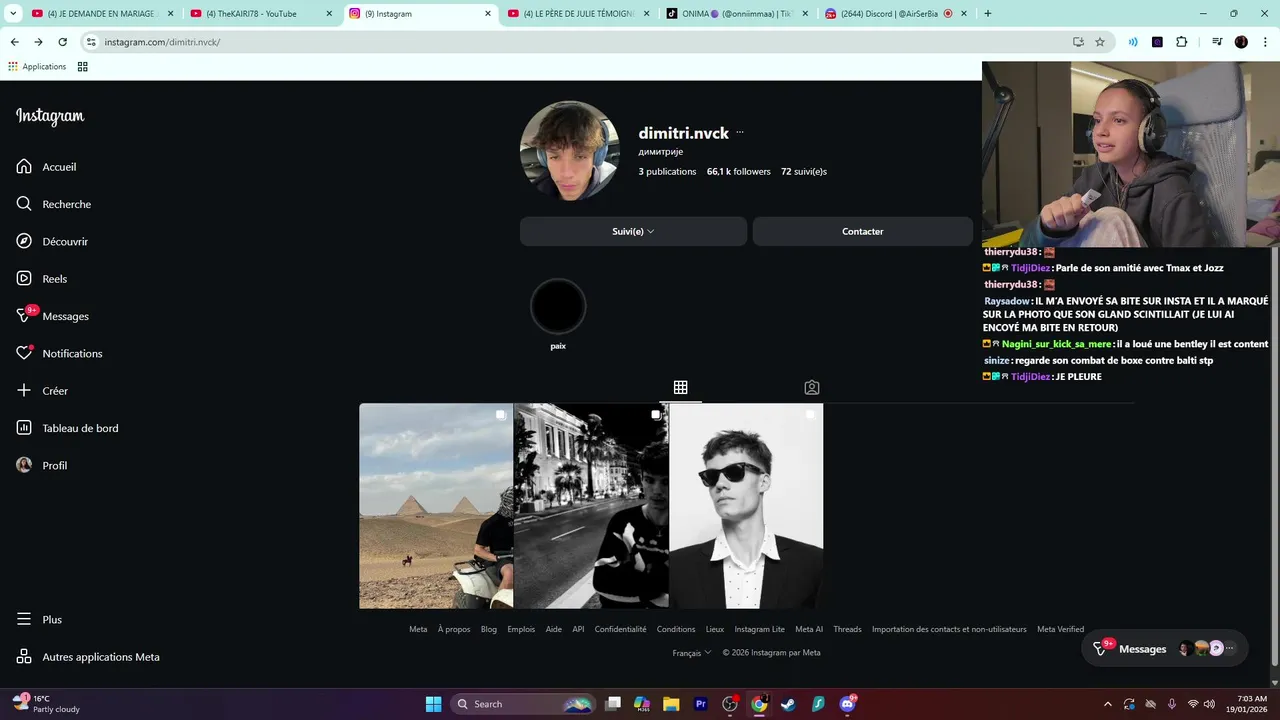Open Autres applications Meta icon

coord(24,657)
